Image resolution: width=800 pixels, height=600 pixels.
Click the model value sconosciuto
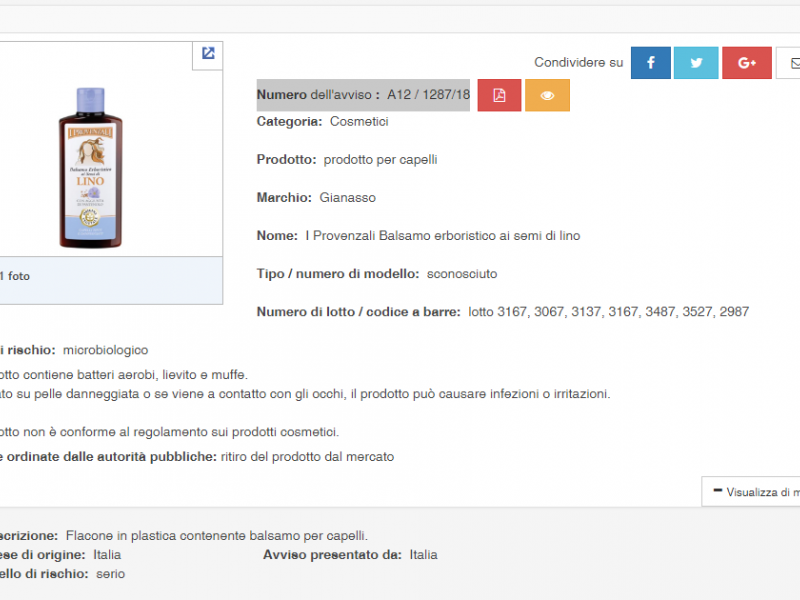point(462,274)
